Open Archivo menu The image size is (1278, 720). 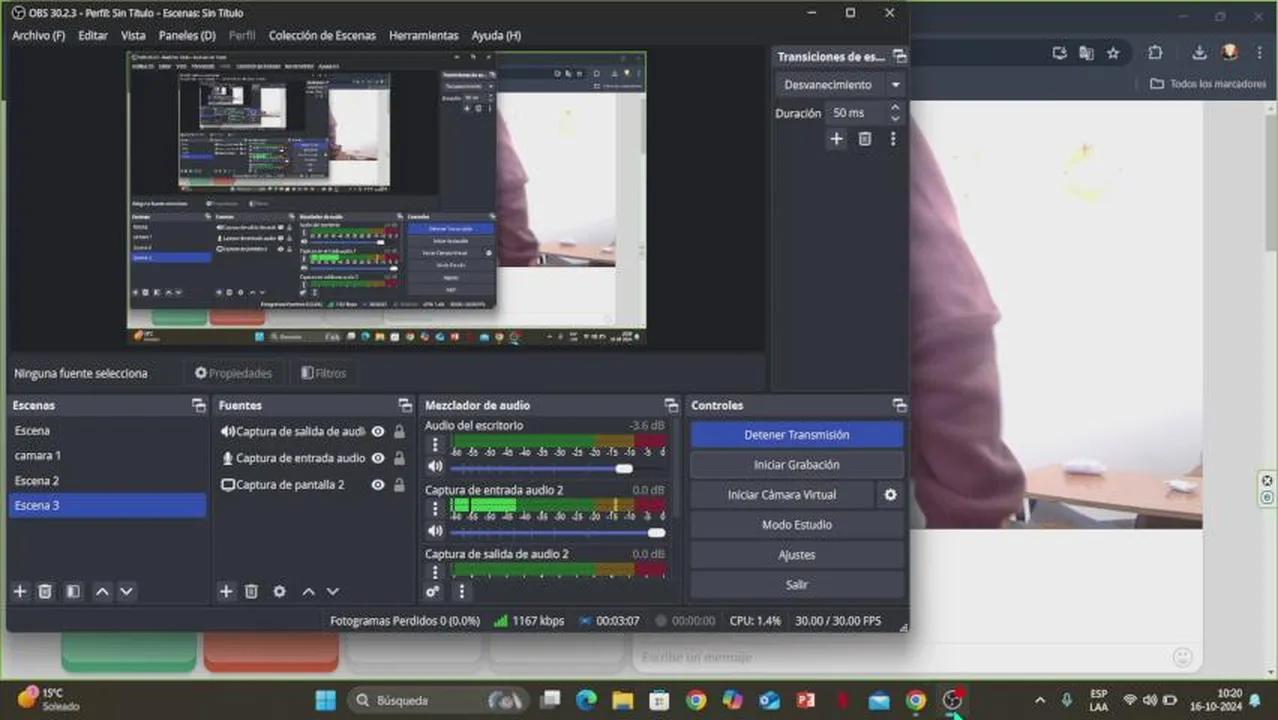(x=38, y=35)
